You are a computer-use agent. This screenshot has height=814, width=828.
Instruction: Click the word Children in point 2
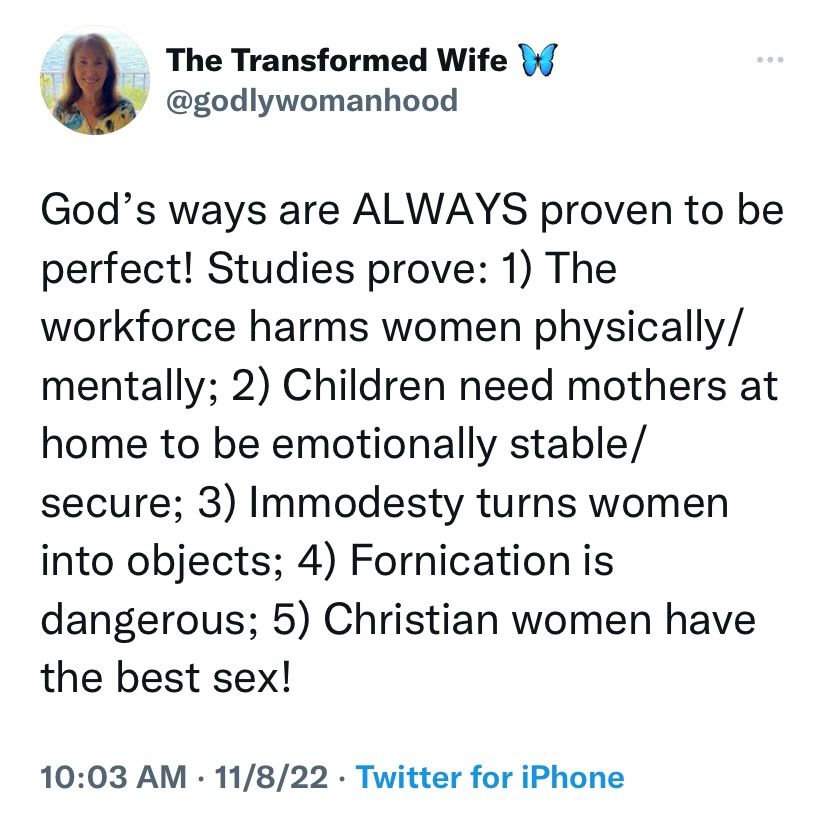point(364,385)
